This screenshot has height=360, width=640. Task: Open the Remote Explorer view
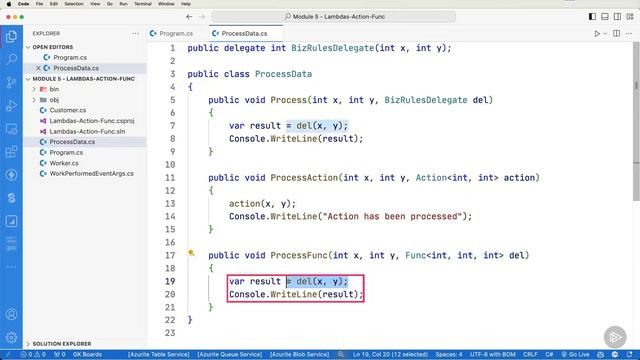(11, 129)
